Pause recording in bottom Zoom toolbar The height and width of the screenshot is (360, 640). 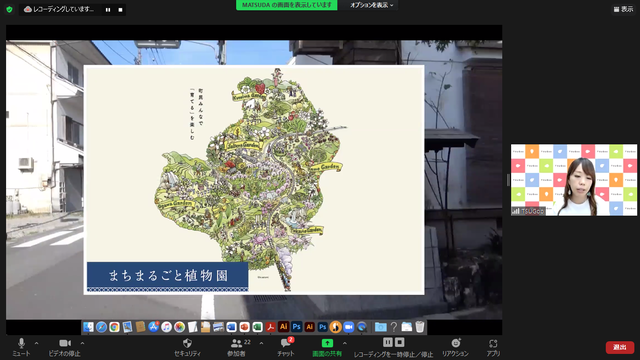coord(388,342)
